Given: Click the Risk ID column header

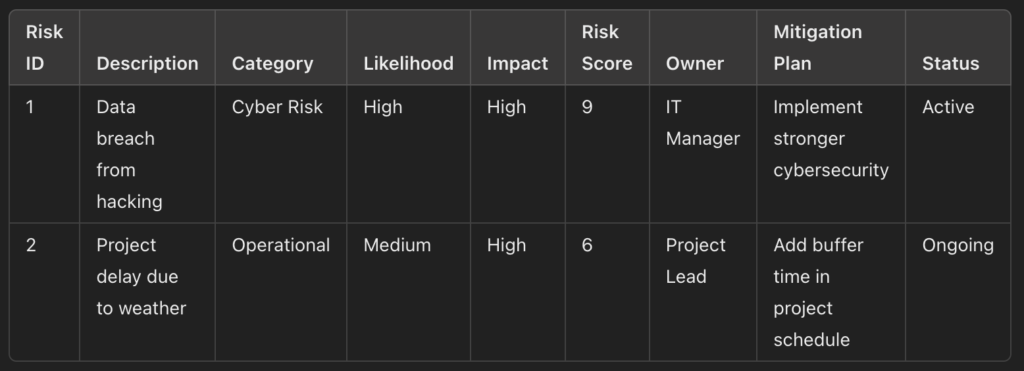Looking at the screenshot, I should tap(44, 48).
